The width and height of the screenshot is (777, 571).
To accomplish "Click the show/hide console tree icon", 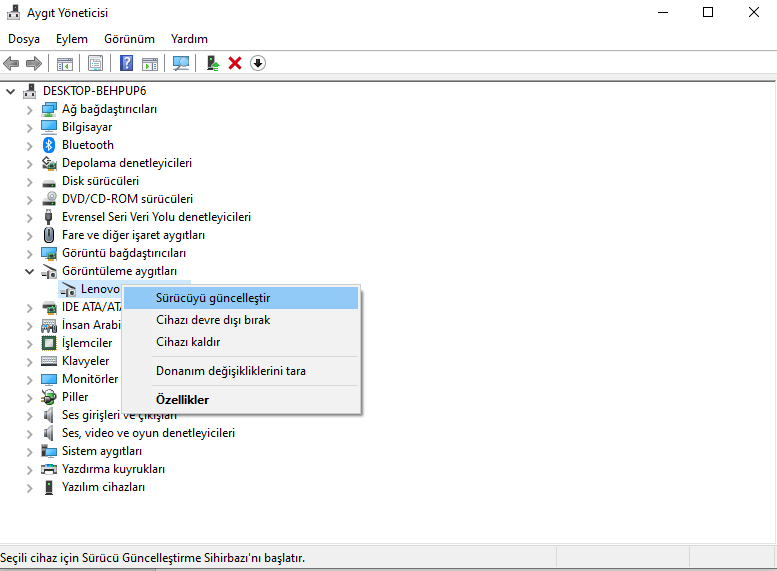I will (x=65, y=63).
